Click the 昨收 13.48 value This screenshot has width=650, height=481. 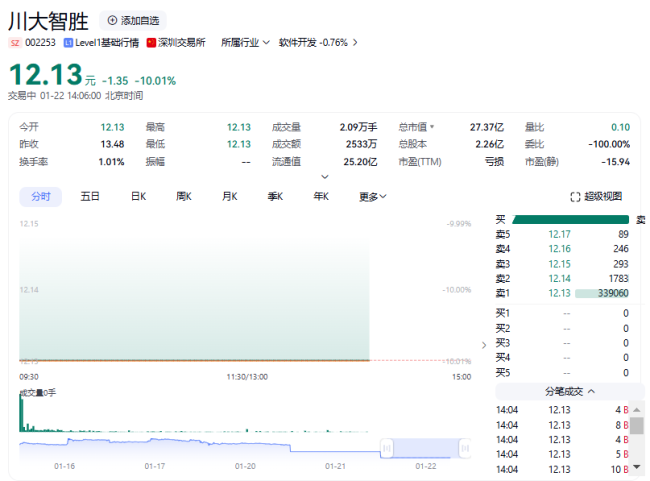[112, 144]
